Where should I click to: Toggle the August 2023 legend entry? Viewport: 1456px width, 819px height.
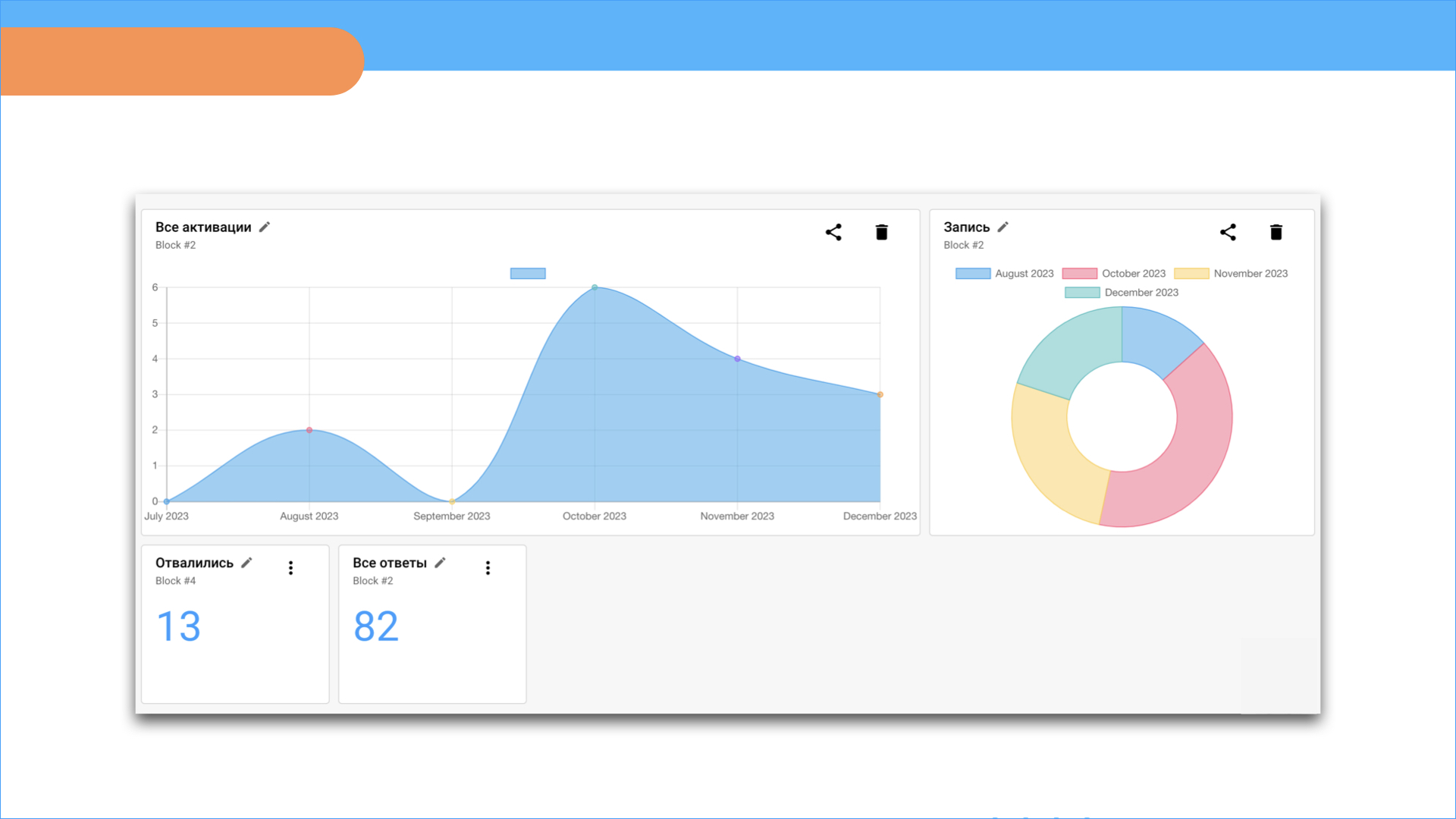coord(1005,273)
